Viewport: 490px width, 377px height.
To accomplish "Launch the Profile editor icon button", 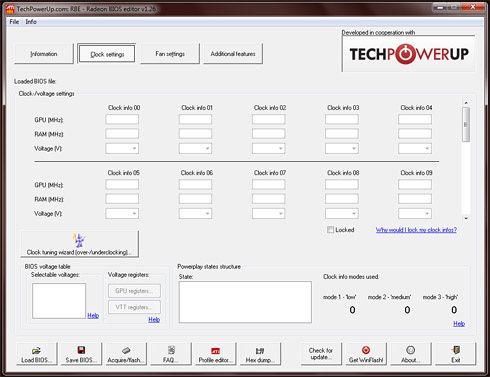I will [x=215, y=354].
